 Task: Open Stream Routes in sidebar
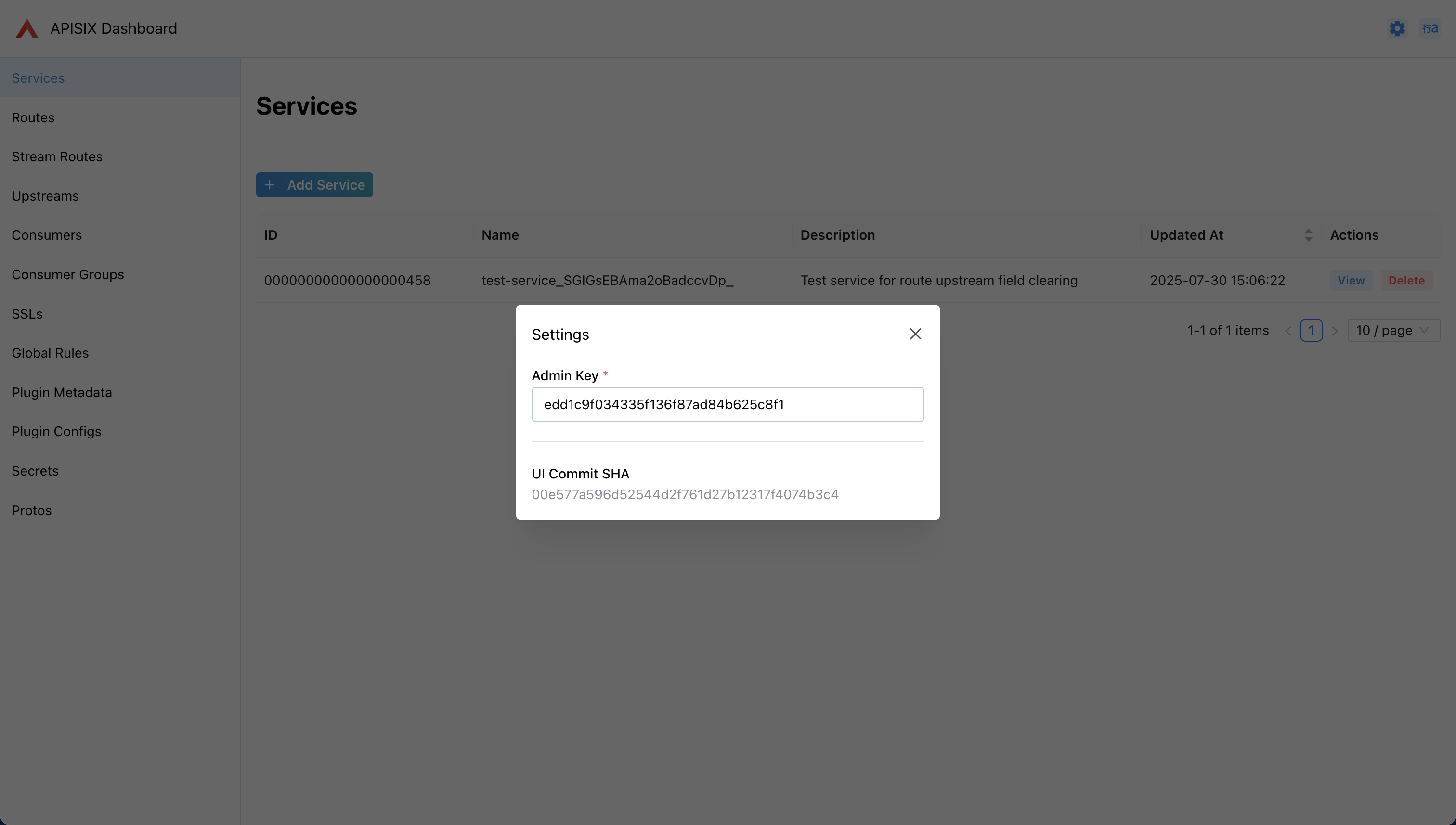57,157
